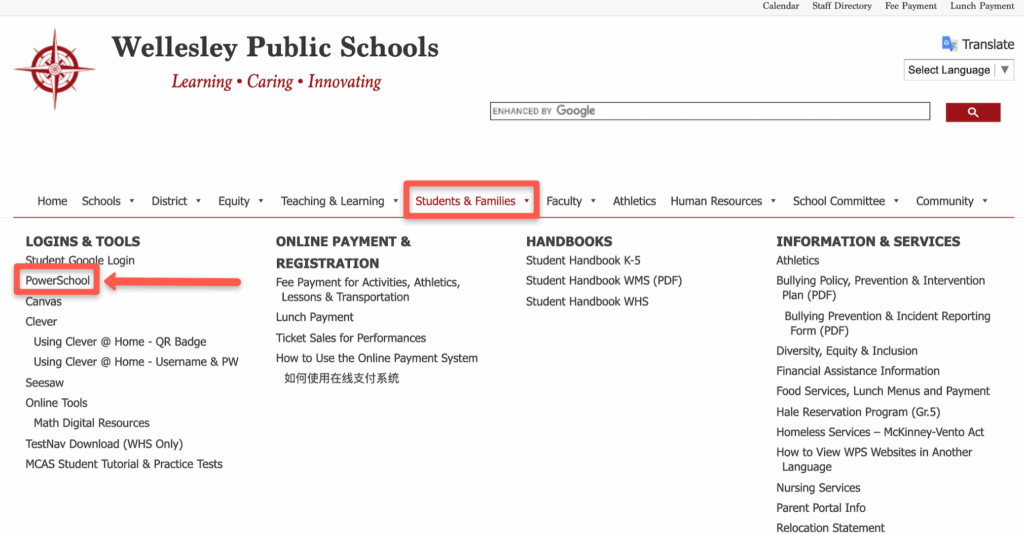Open Nursing Services link
The height and width of the screenshot is (534, 1024).
[x=818, y=488]
